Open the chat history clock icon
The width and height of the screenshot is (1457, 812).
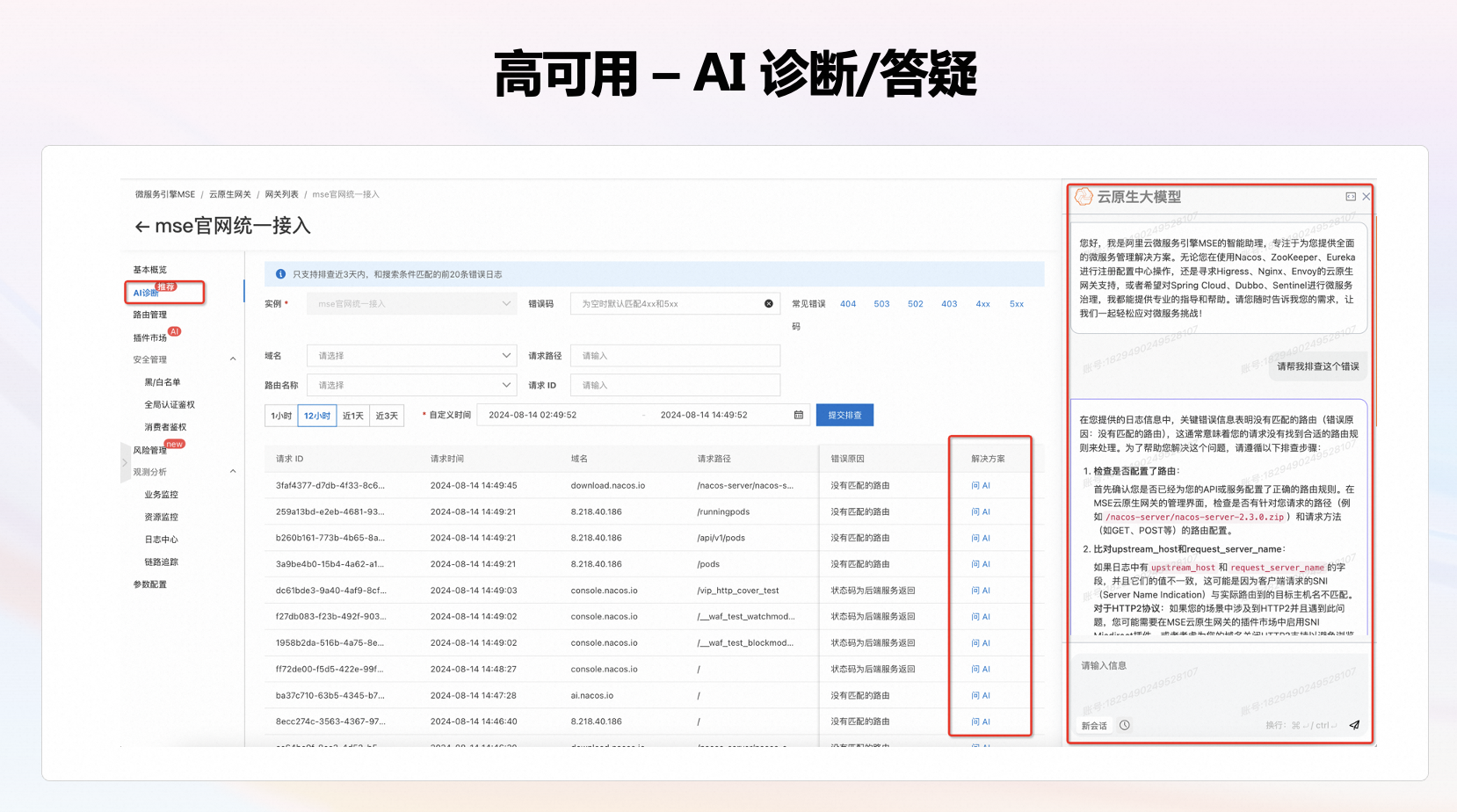coord(1125,725)
